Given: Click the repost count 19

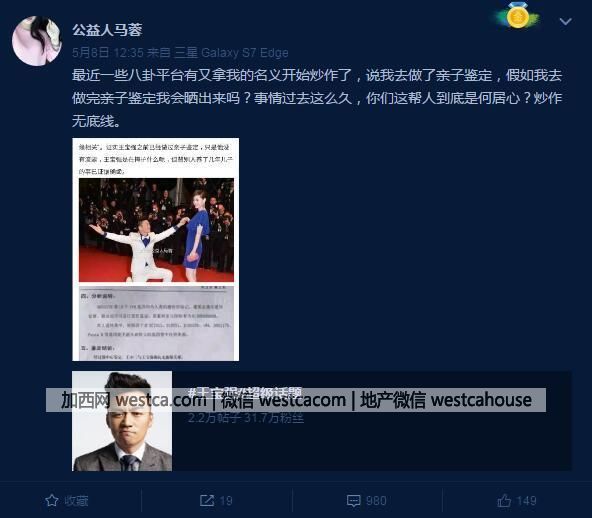Looking at the screenshot, I should point(226,501).
